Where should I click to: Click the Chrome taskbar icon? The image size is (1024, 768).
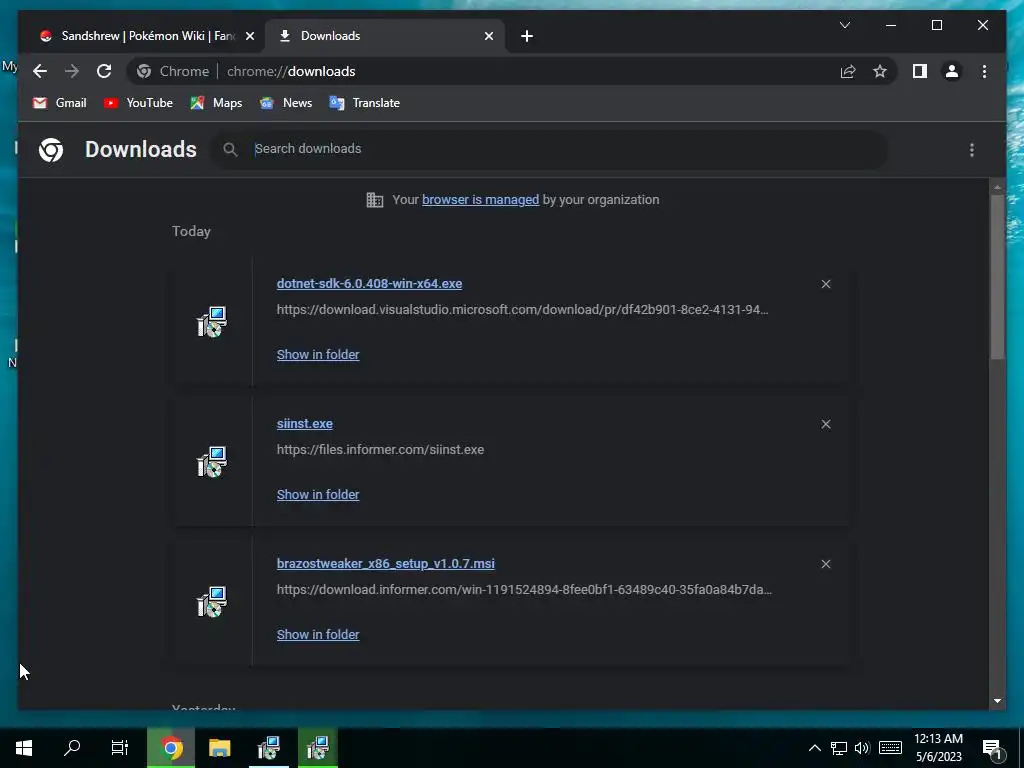[171, 748]
